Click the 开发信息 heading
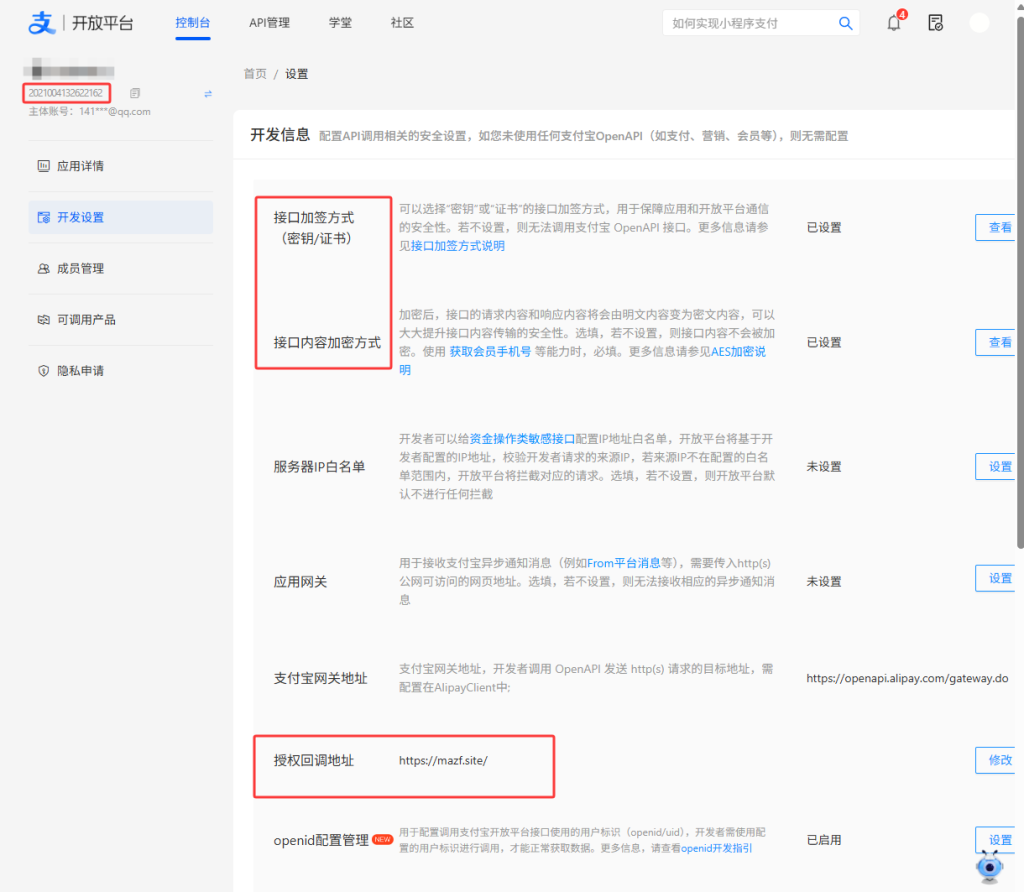 (x=280, y=135)
